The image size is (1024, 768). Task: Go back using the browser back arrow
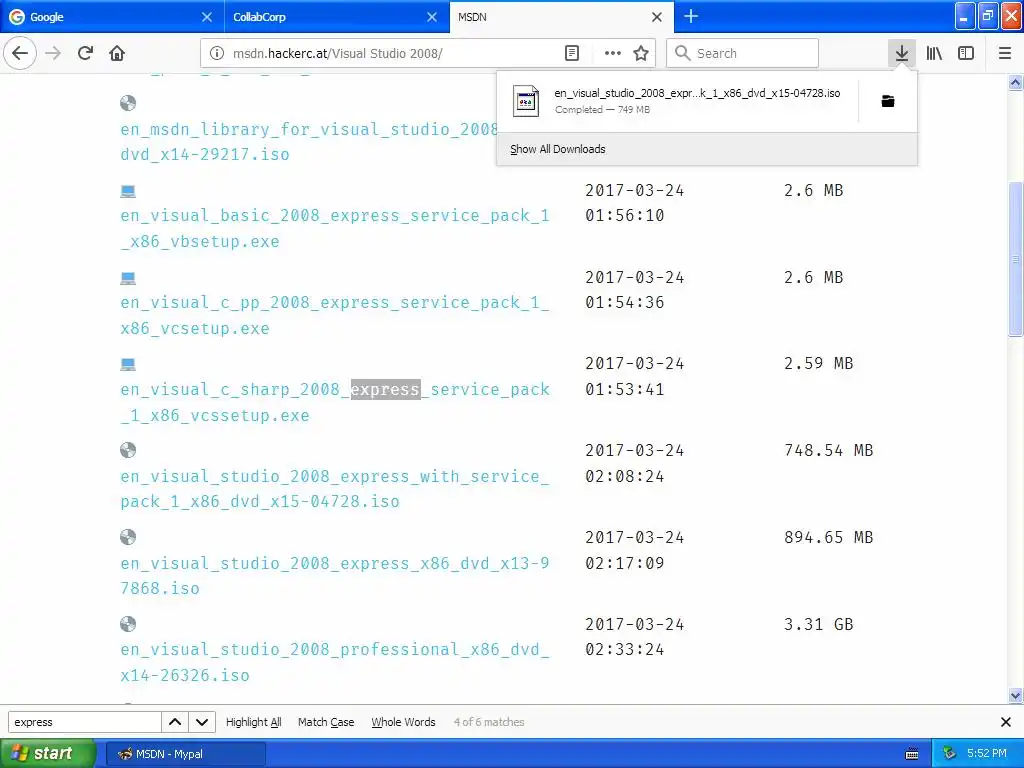20,53
